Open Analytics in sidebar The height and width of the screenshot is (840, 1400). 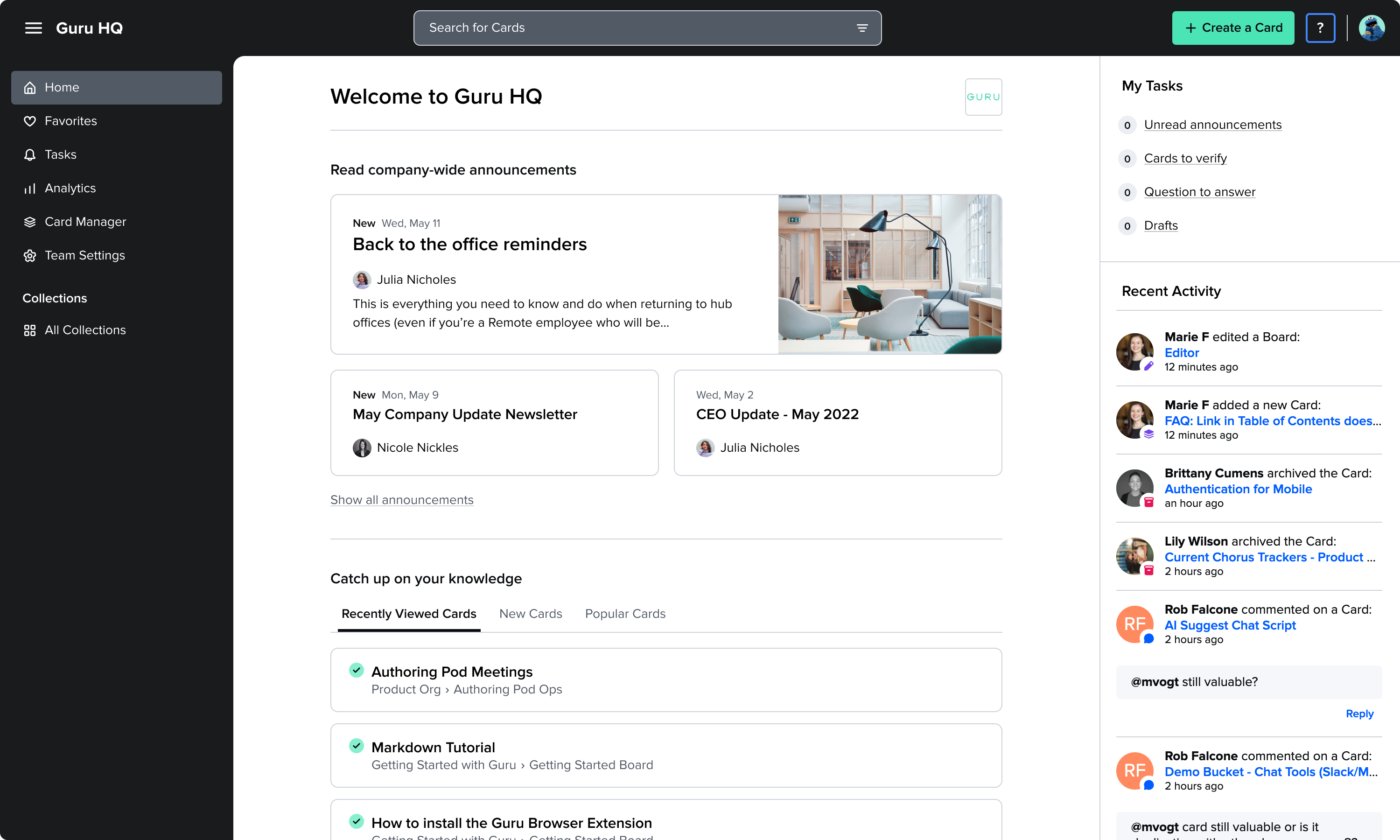point(117,189)
